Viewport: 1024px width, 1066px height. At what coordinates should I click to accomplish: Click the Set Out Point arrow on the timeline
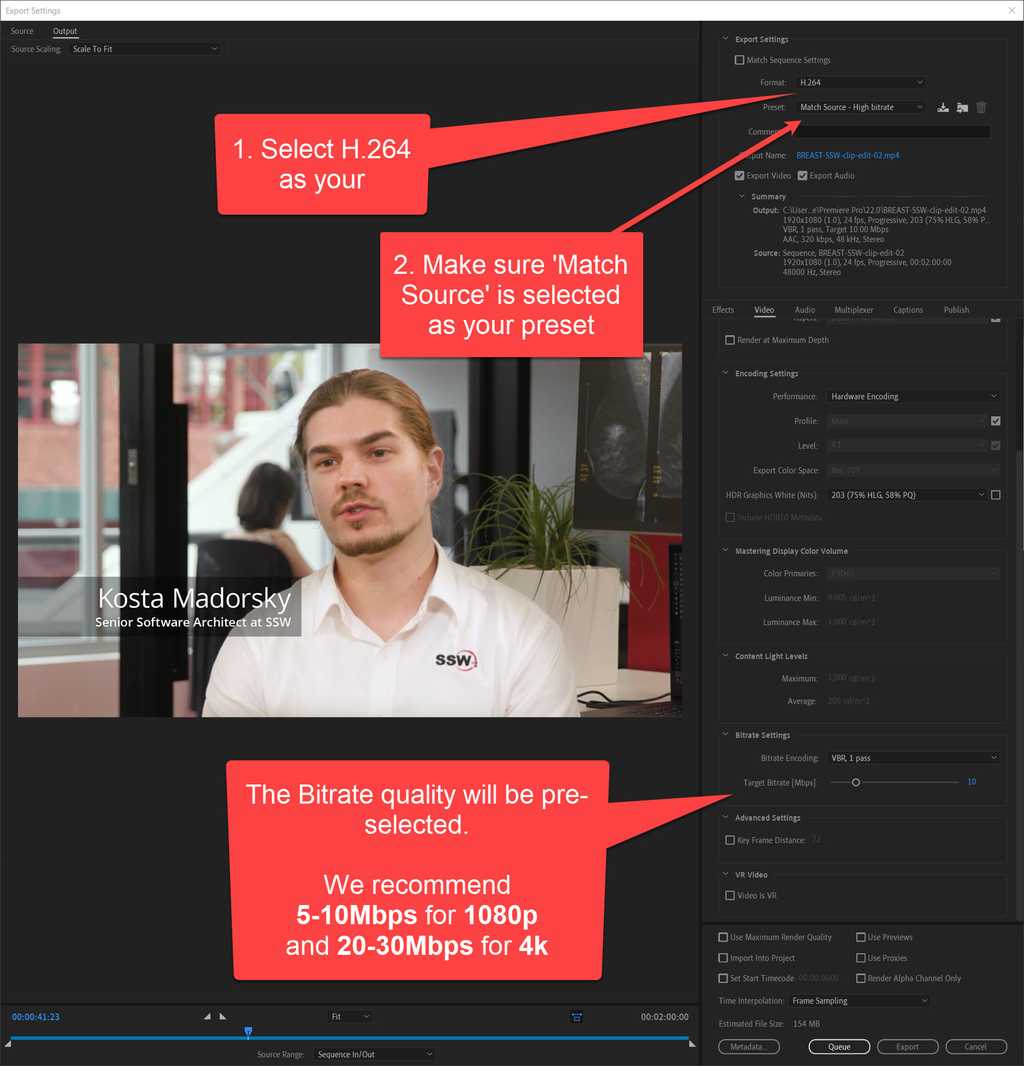pyautogui.click(x=222, y=1016)
